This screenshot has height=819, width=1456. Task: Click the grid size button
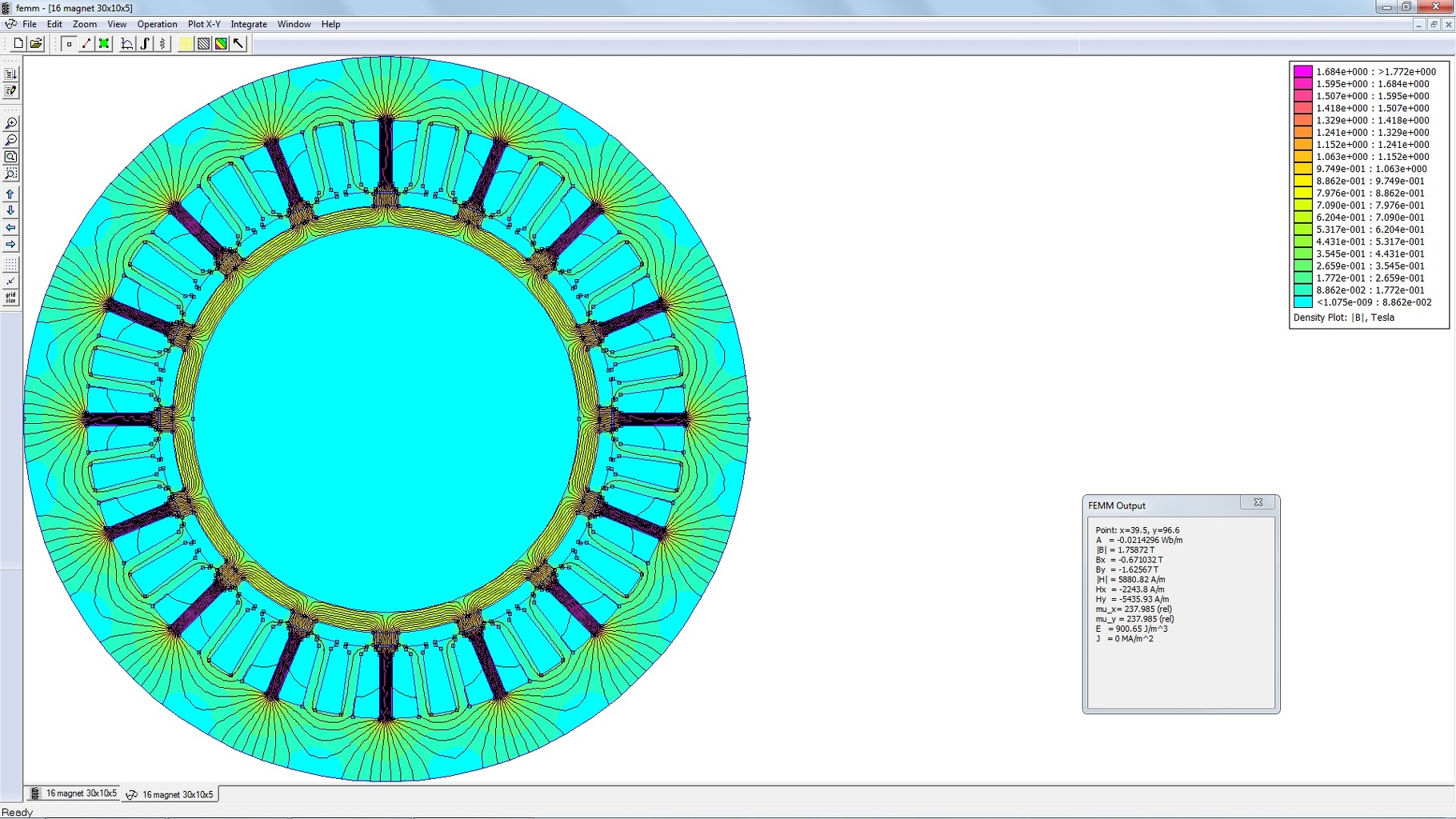coord(10,298)
